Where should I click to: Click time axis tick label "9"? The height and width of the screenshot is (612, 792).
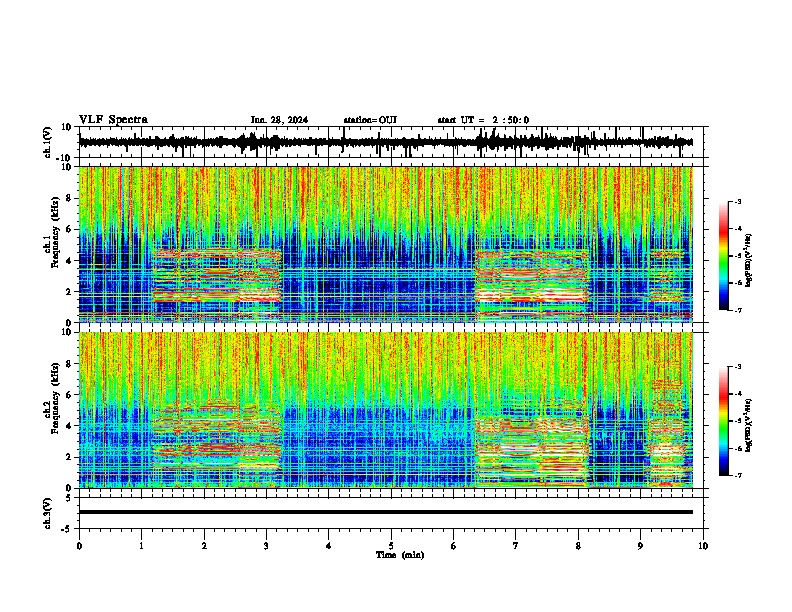click(x=640, y=546)
